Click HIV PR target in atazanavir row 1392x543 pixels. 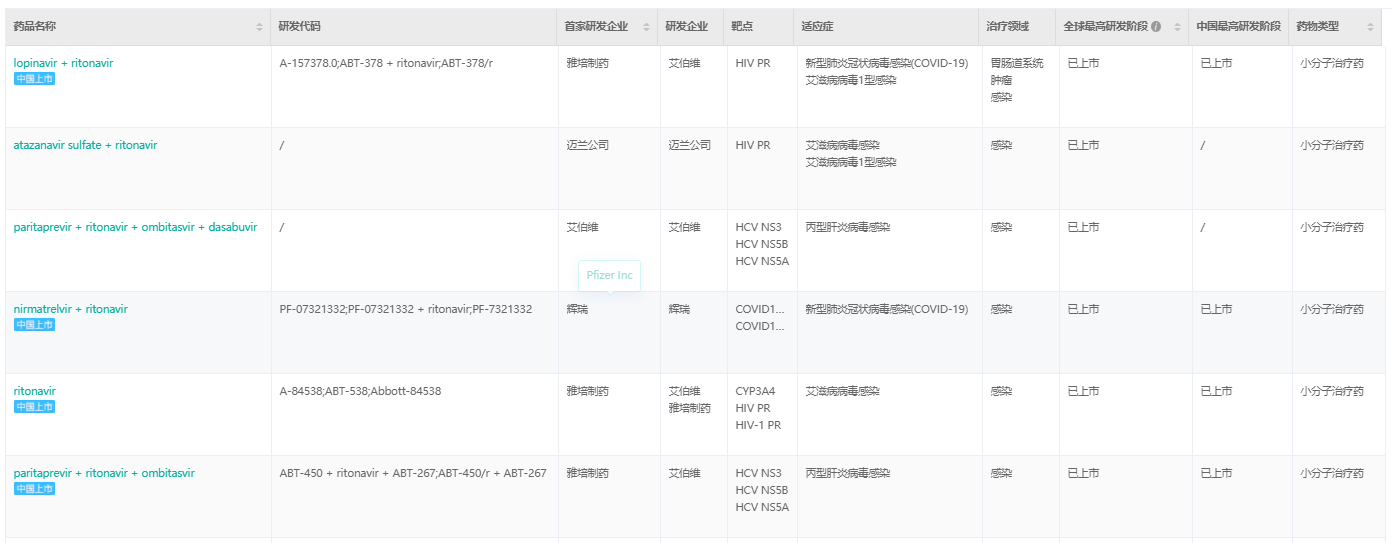pos(753,145)
